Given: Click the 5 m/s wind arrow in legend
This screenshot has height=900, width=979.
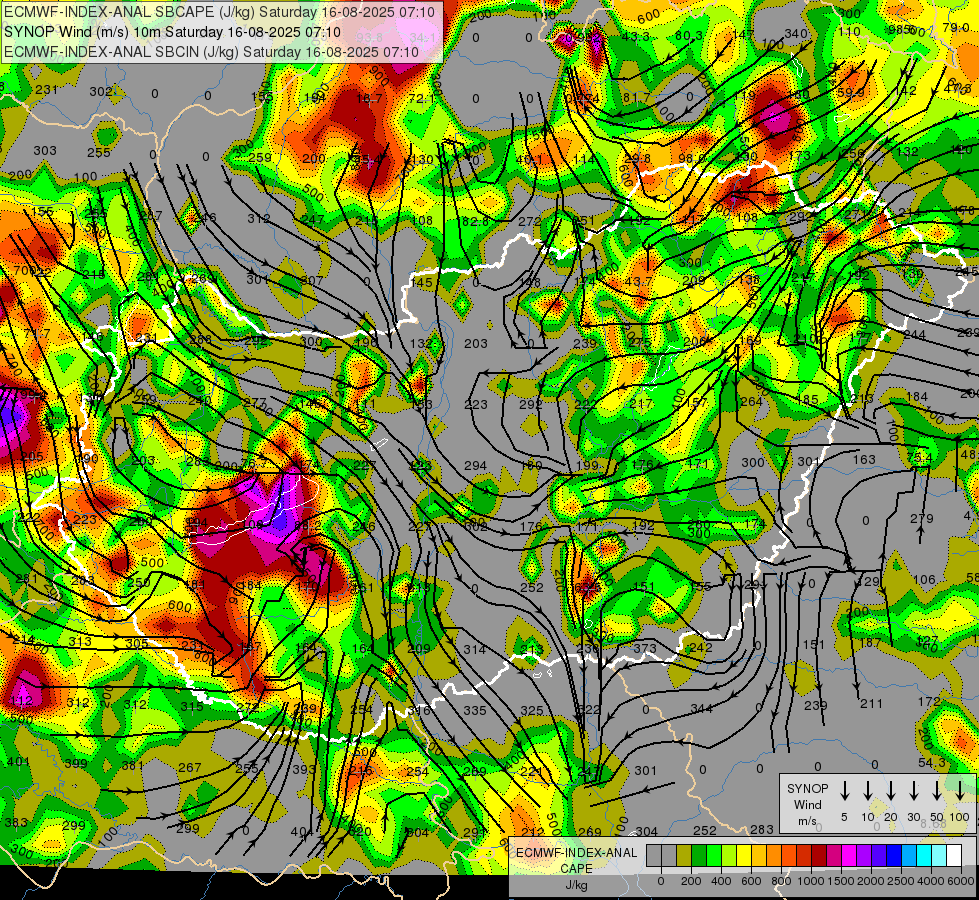Looking at the screenshot, I should (x=844, y=790).
